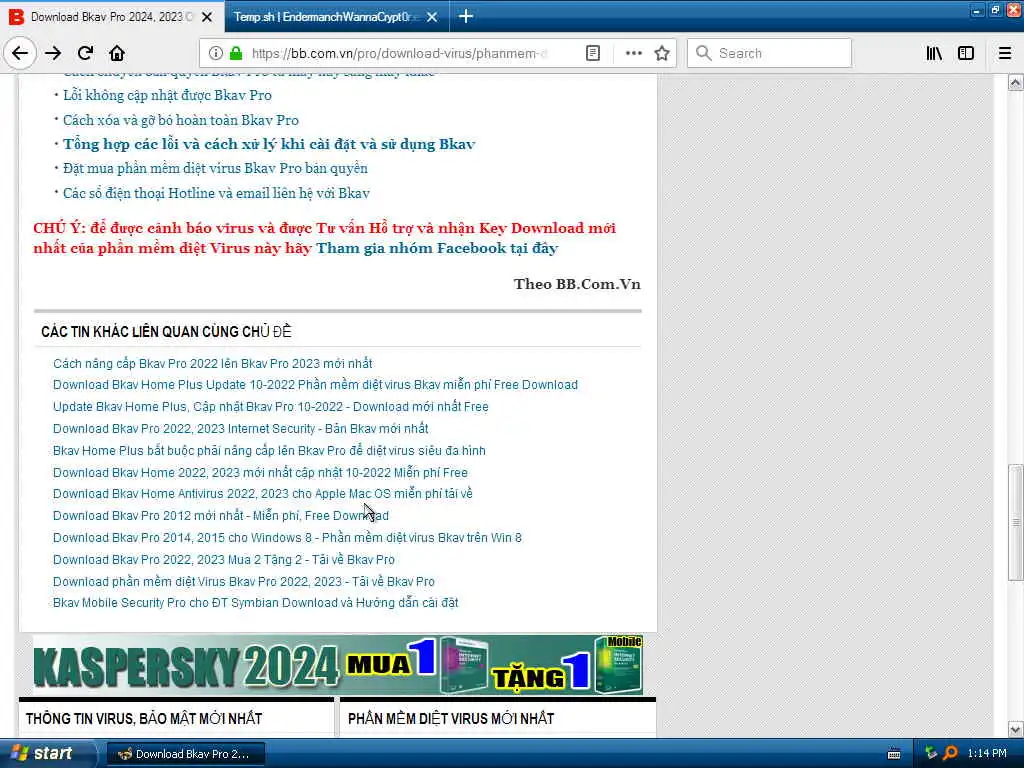Go forward to the next page

(x=53, y=53)
